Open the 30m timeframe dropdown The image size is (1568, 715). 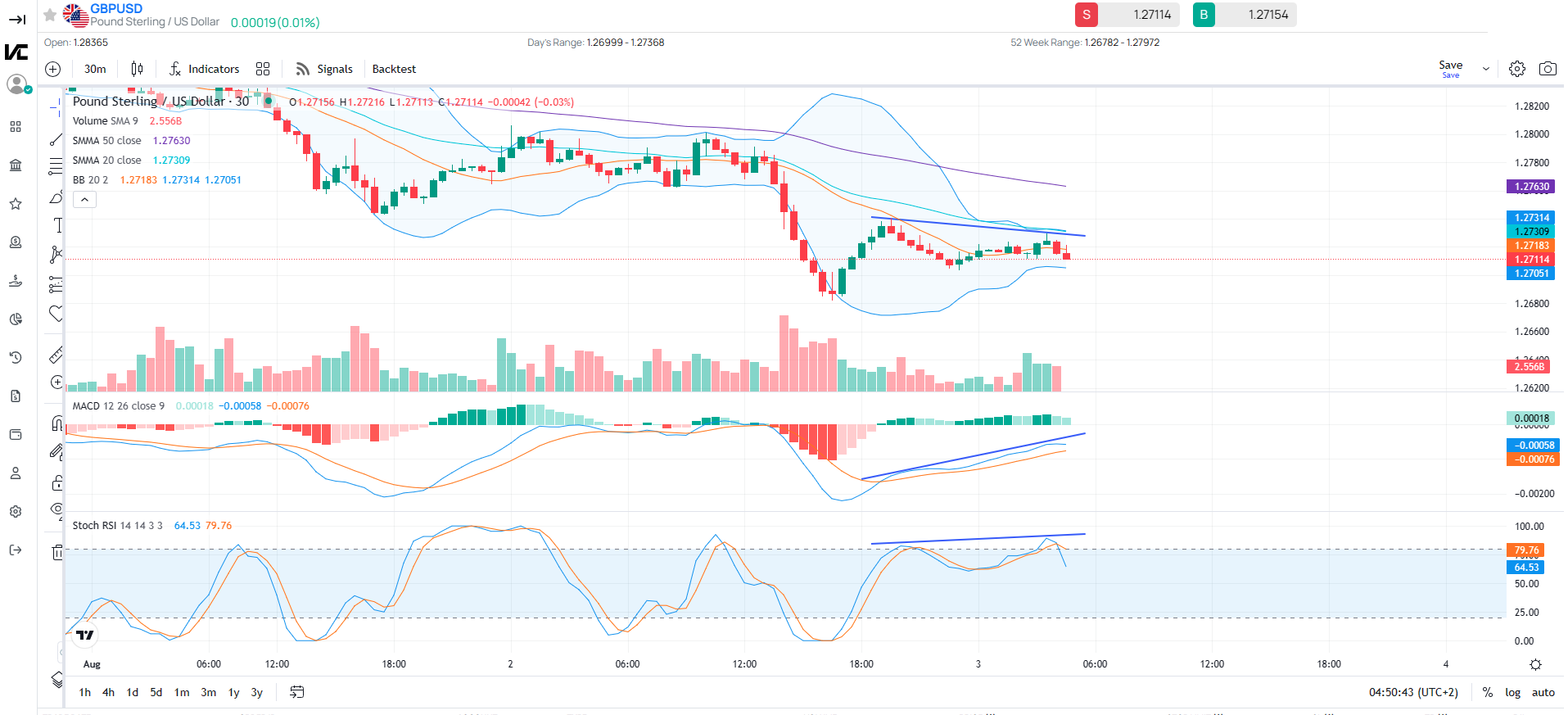(x=95, y=69)
